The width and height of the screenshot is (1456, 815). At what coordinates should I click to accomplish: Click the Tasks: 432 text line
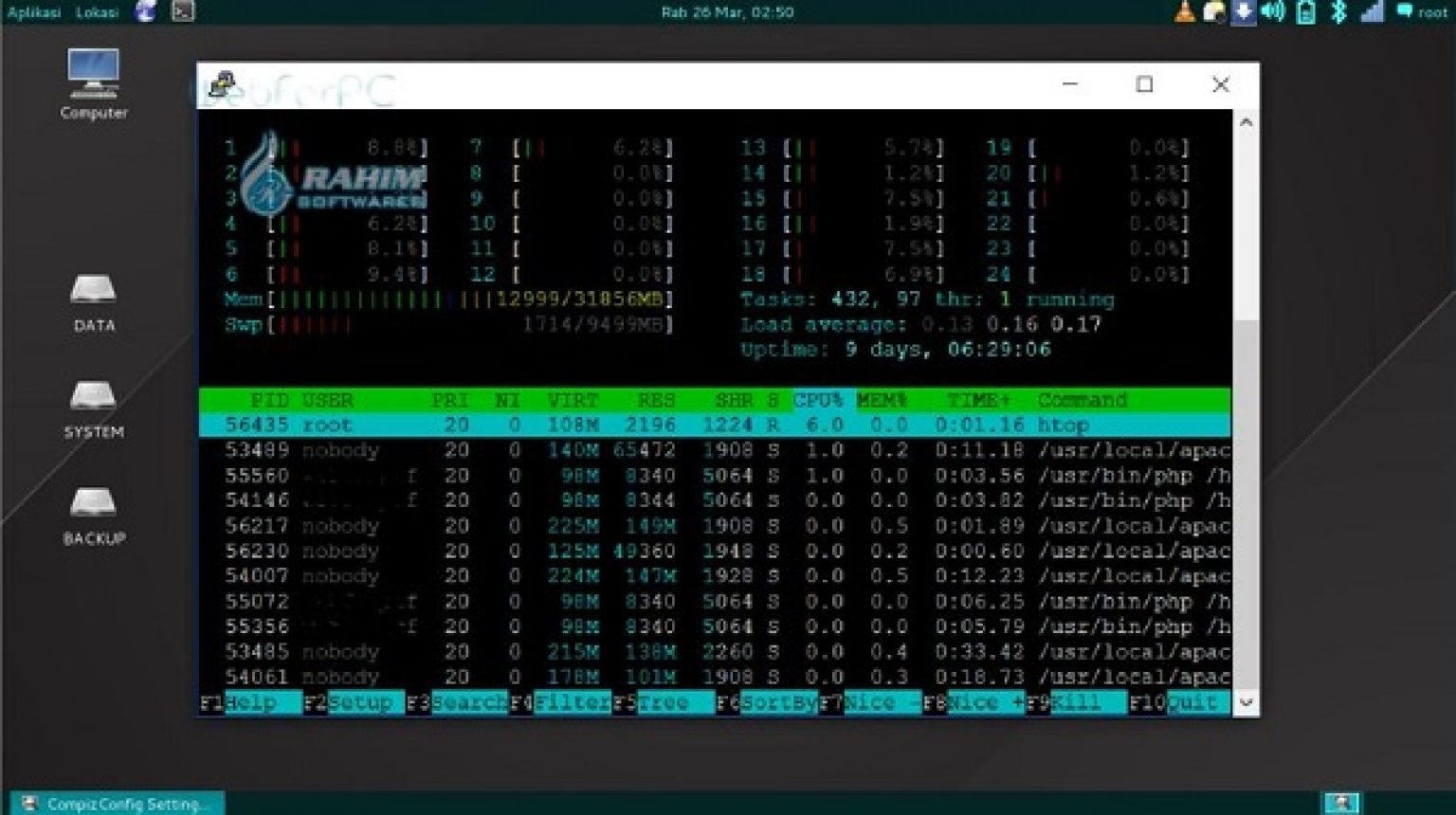927,299
